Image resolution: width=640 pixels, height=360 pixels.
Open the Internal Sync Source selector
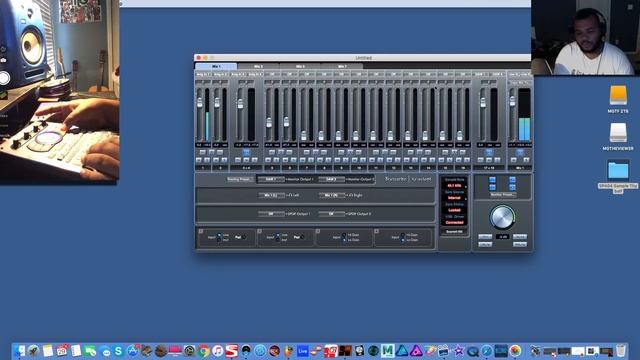click(x=454, y=198)
